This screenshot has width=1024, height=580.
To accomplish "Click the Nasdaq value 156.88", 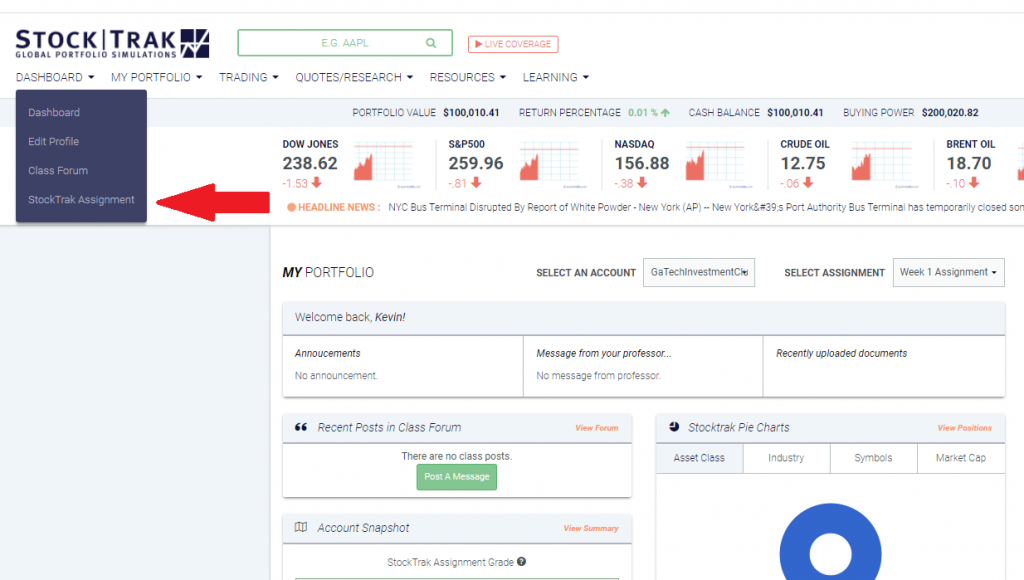I will point(642,163).
